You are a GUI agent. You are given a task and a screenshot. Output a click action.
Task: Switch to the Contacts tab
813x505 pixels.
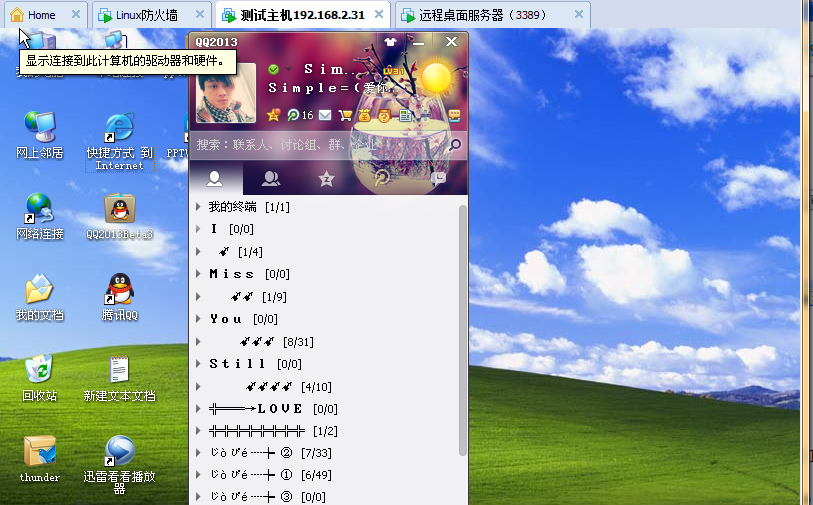[215, 179]
